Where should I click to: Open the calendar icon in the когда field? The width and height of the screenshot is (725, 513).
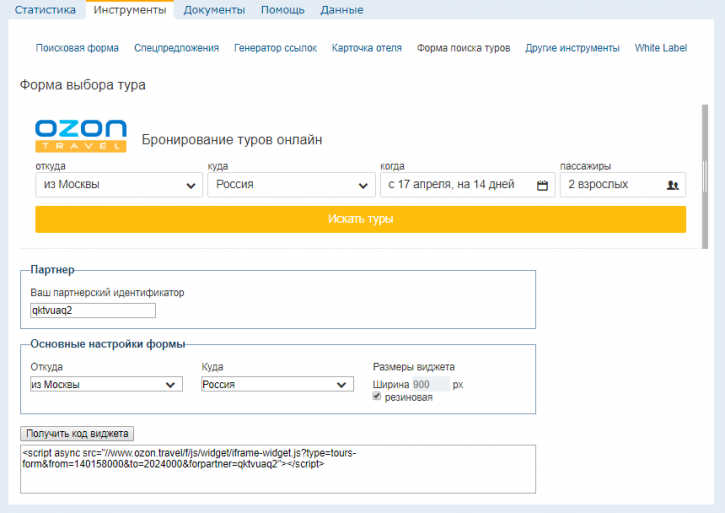[x=542, y=185]
